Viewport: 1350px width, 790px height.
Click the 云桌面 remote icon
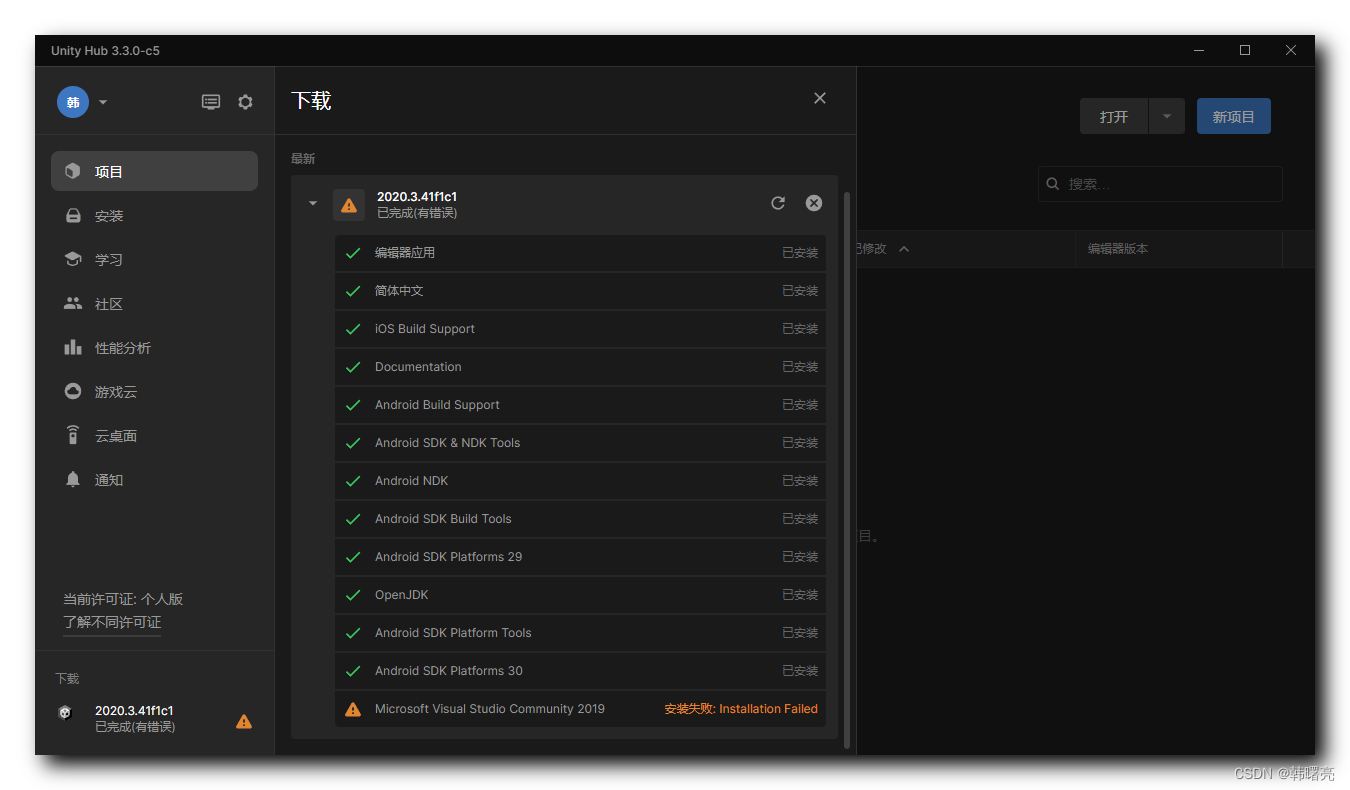pyautogui.click(x=73, y=435)
